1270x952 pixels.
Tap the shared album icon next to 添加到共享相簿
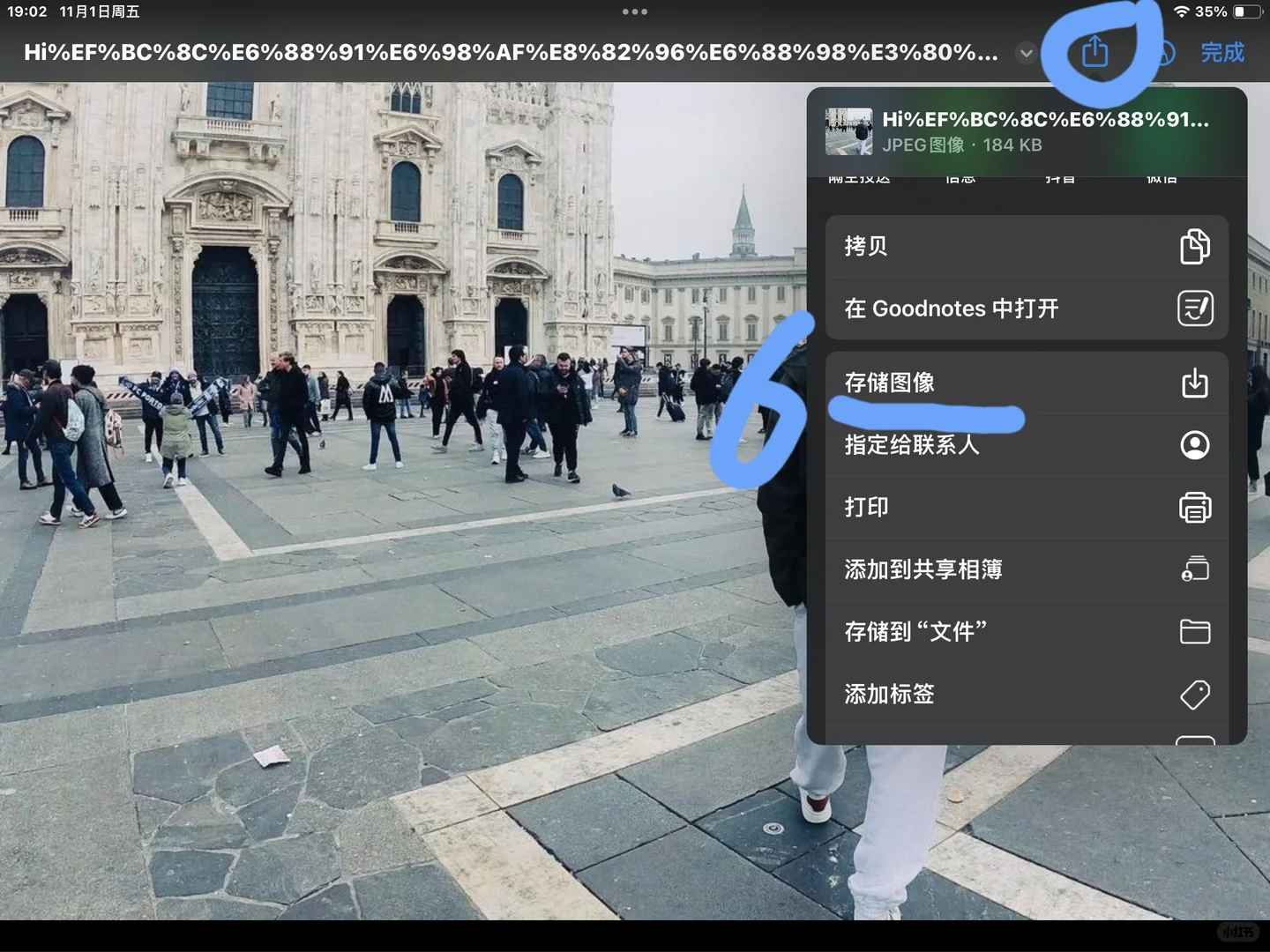click(x=1194, y=569)
